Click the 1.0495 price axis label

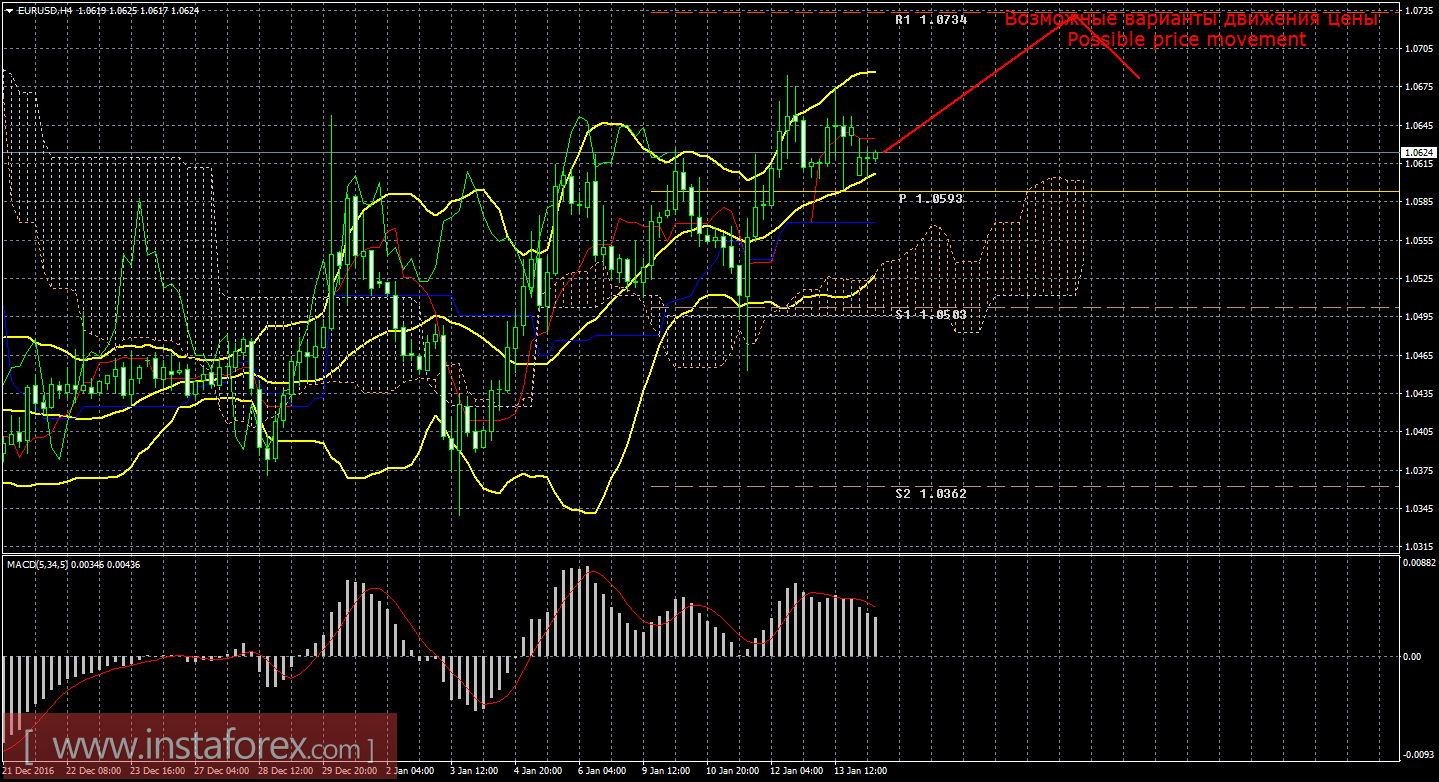pos(1419,316)
